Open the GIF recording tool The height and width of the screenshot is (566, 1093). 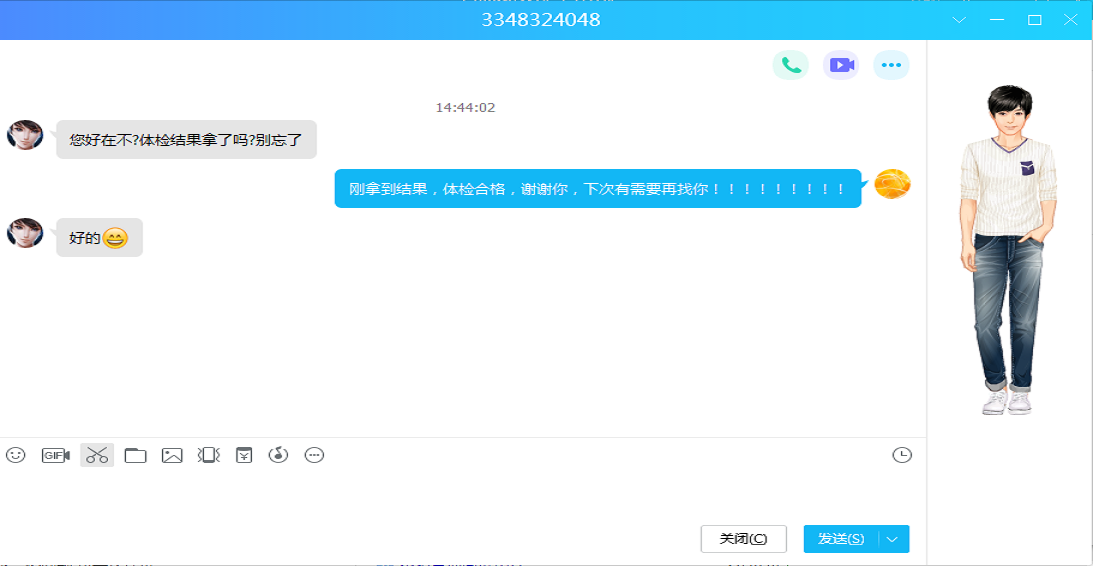(x=56, y=455)
